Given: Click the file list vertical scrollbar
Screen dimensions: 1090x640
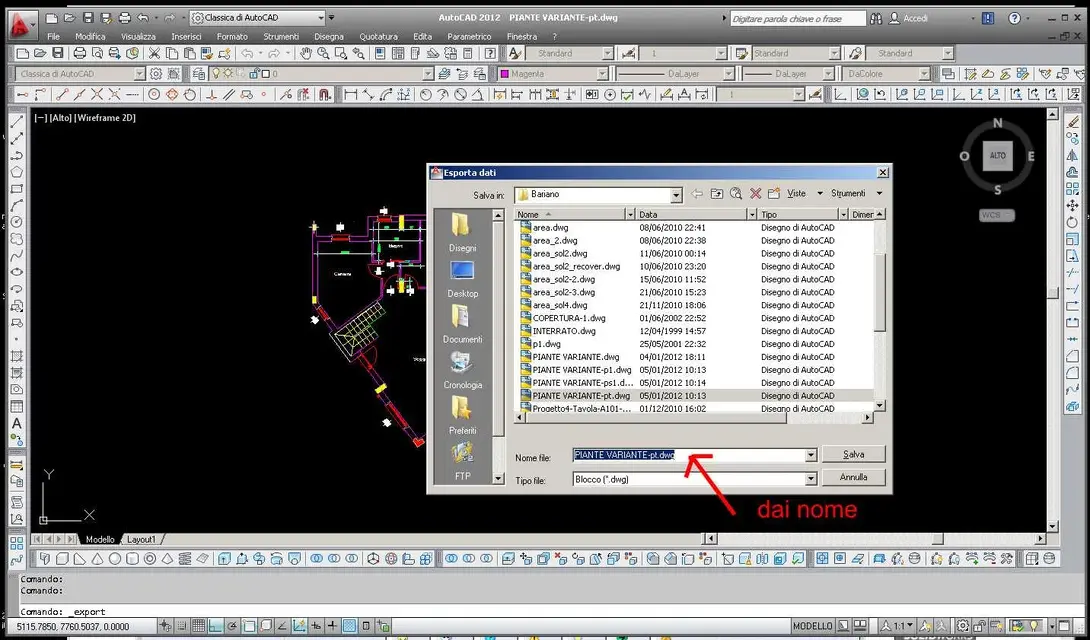Looking at the screenshot, I should coord(879,312).
